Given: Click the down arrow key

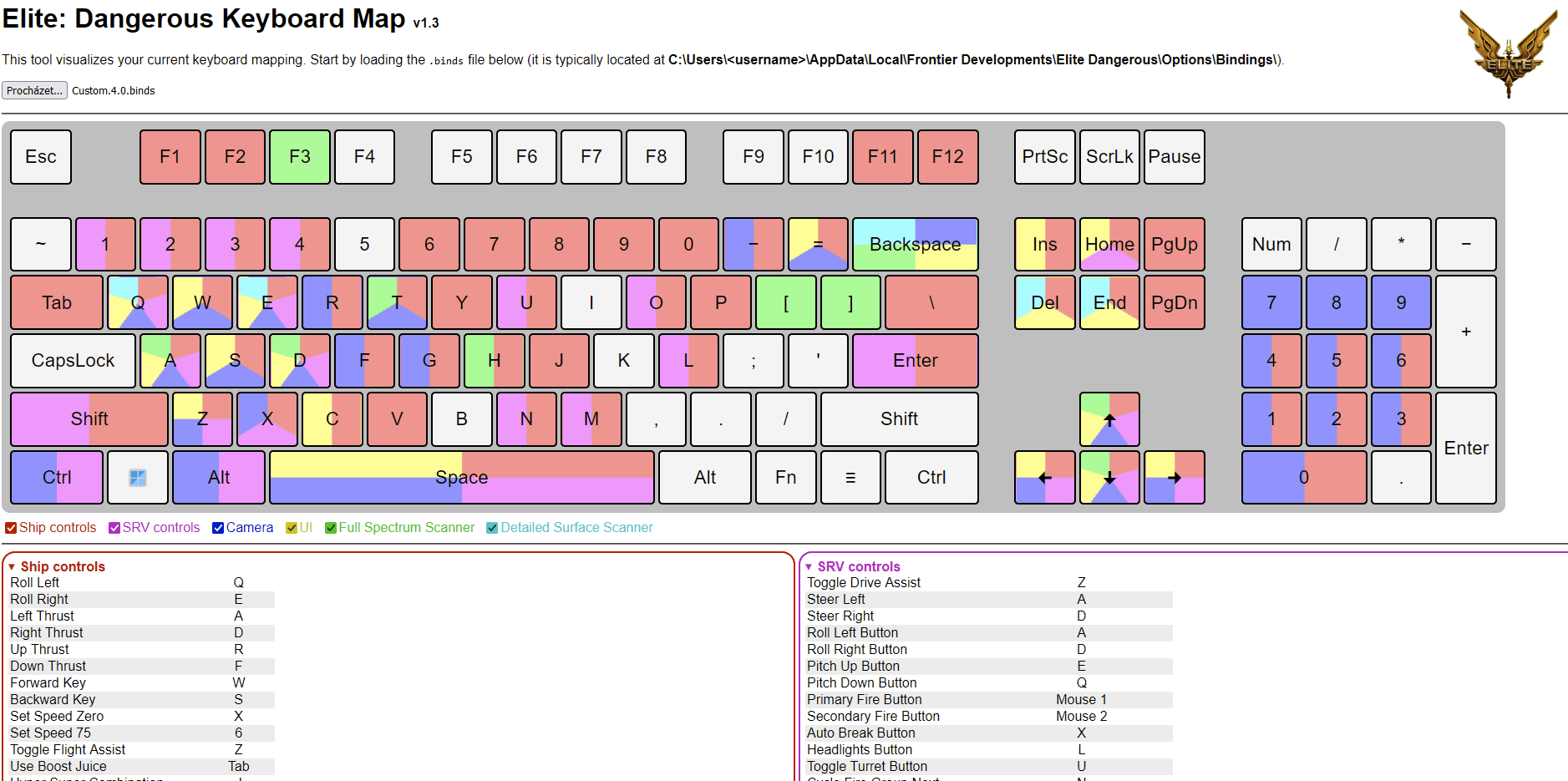Looking at the screenshot, I should (x=1109, y=477).
